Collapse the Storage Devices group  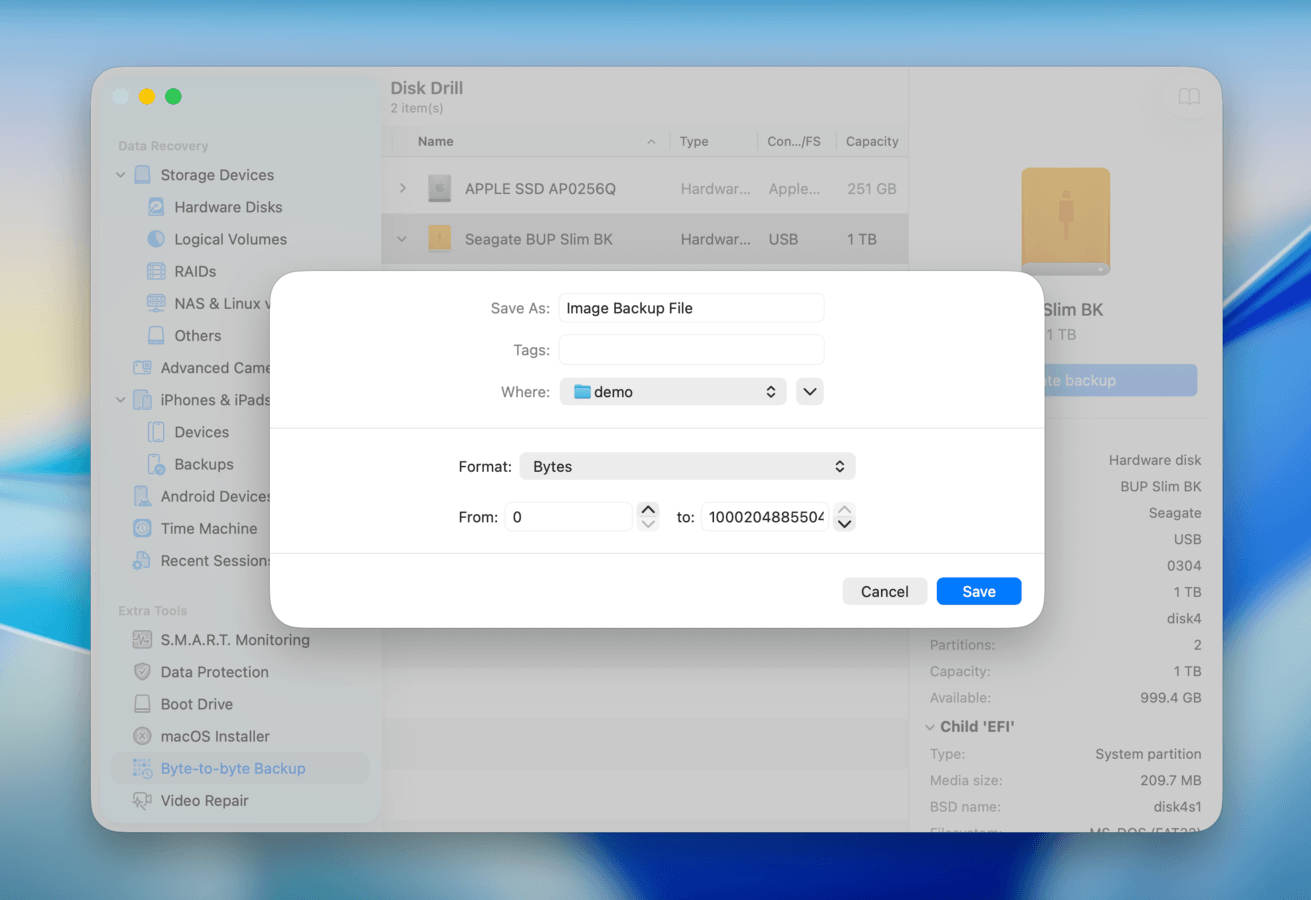point(121,175)
